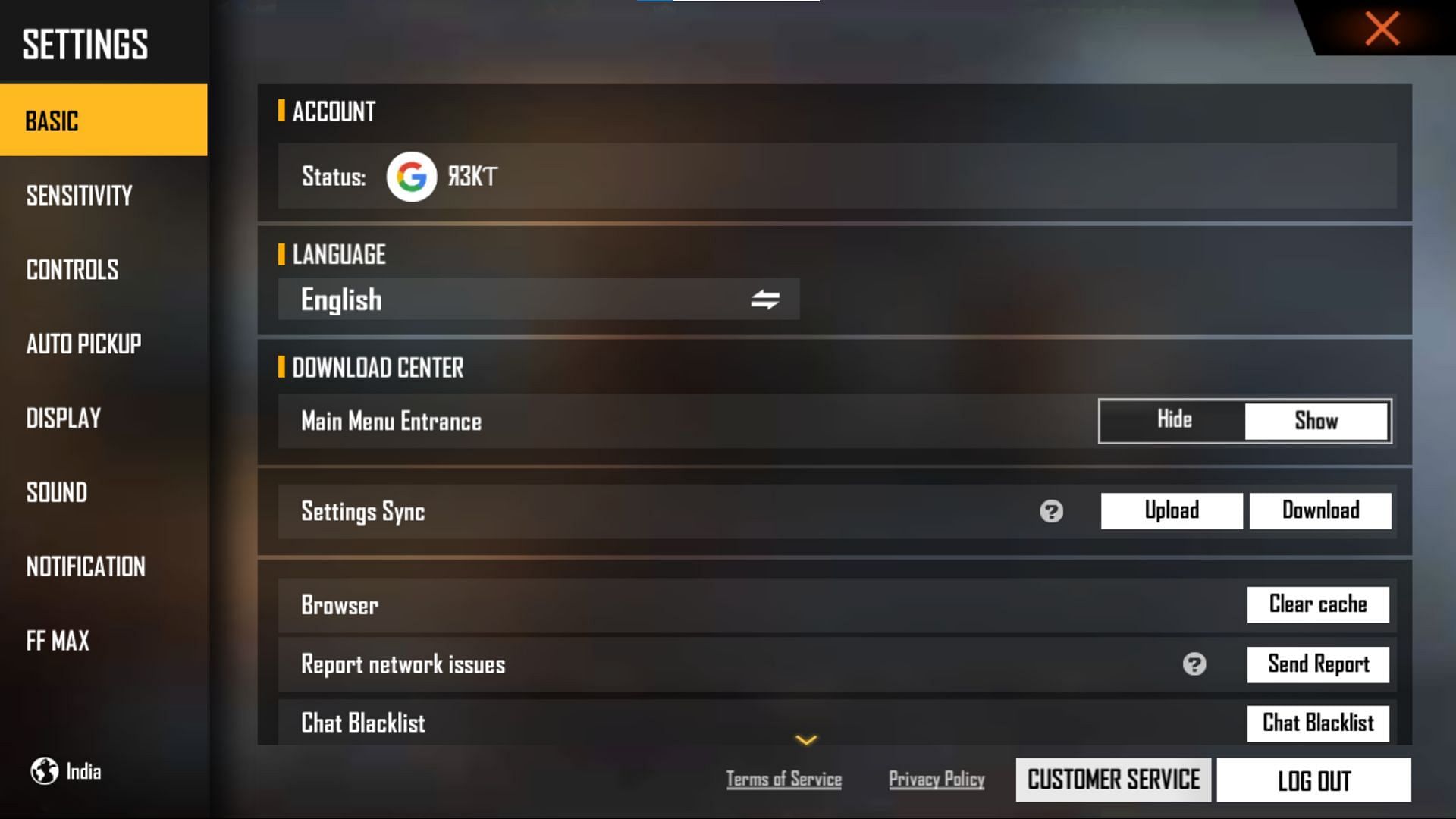Click the language swap arrows icon
The width and height of the screenshot is (1456, 819).
(x=765, y=300)
